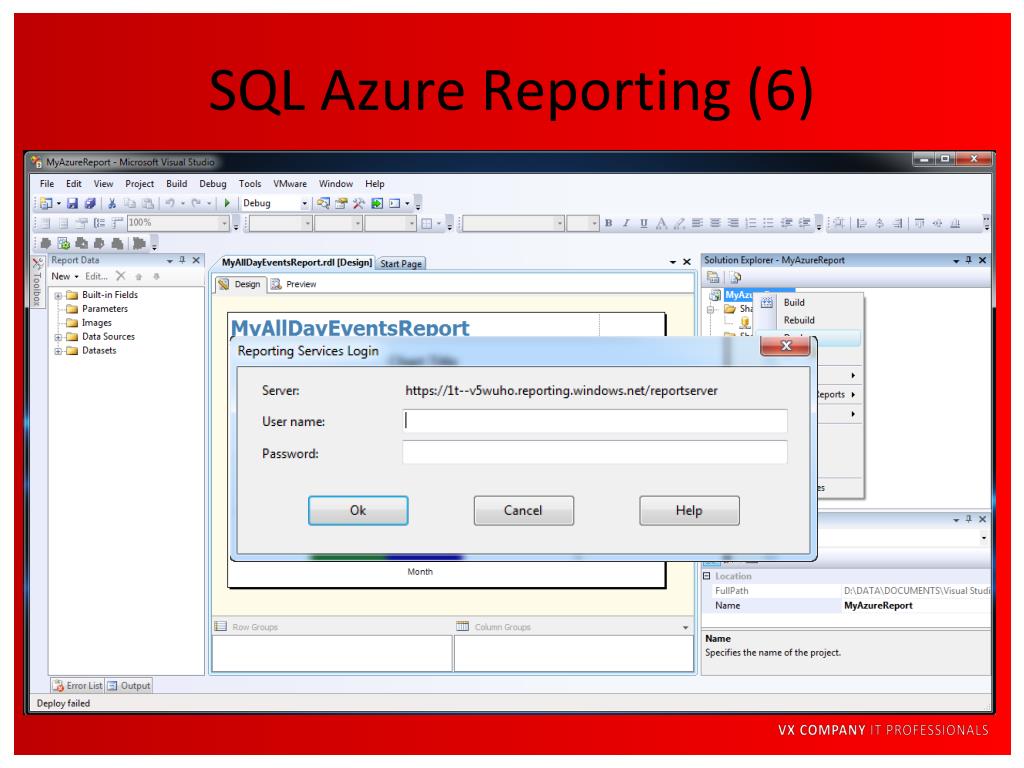
Task: Expand the Built-in Fields tree node
Action: coord(58,295)
